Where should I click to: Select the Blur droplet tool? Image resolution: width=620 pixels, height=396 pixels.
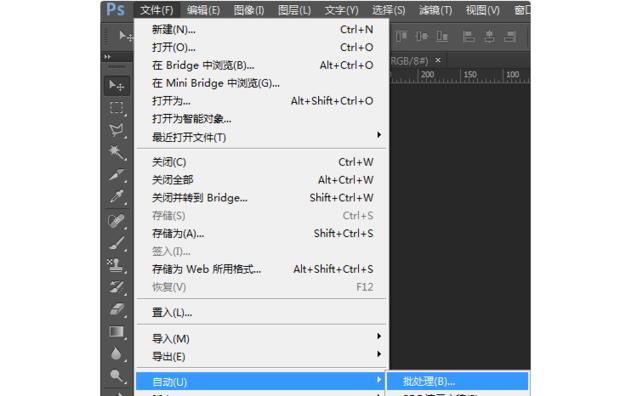click(117, 354)
